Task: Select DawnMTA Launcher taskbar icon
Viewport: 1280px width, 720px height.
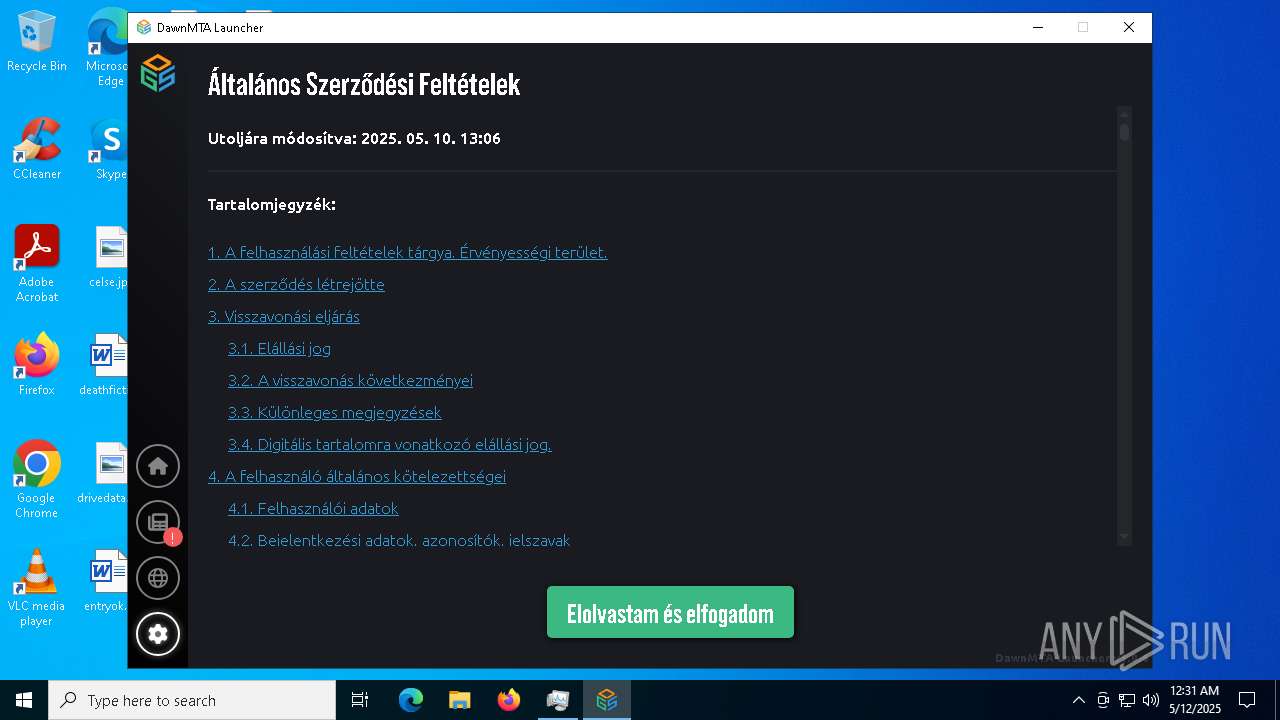Action: click(607, 700)
